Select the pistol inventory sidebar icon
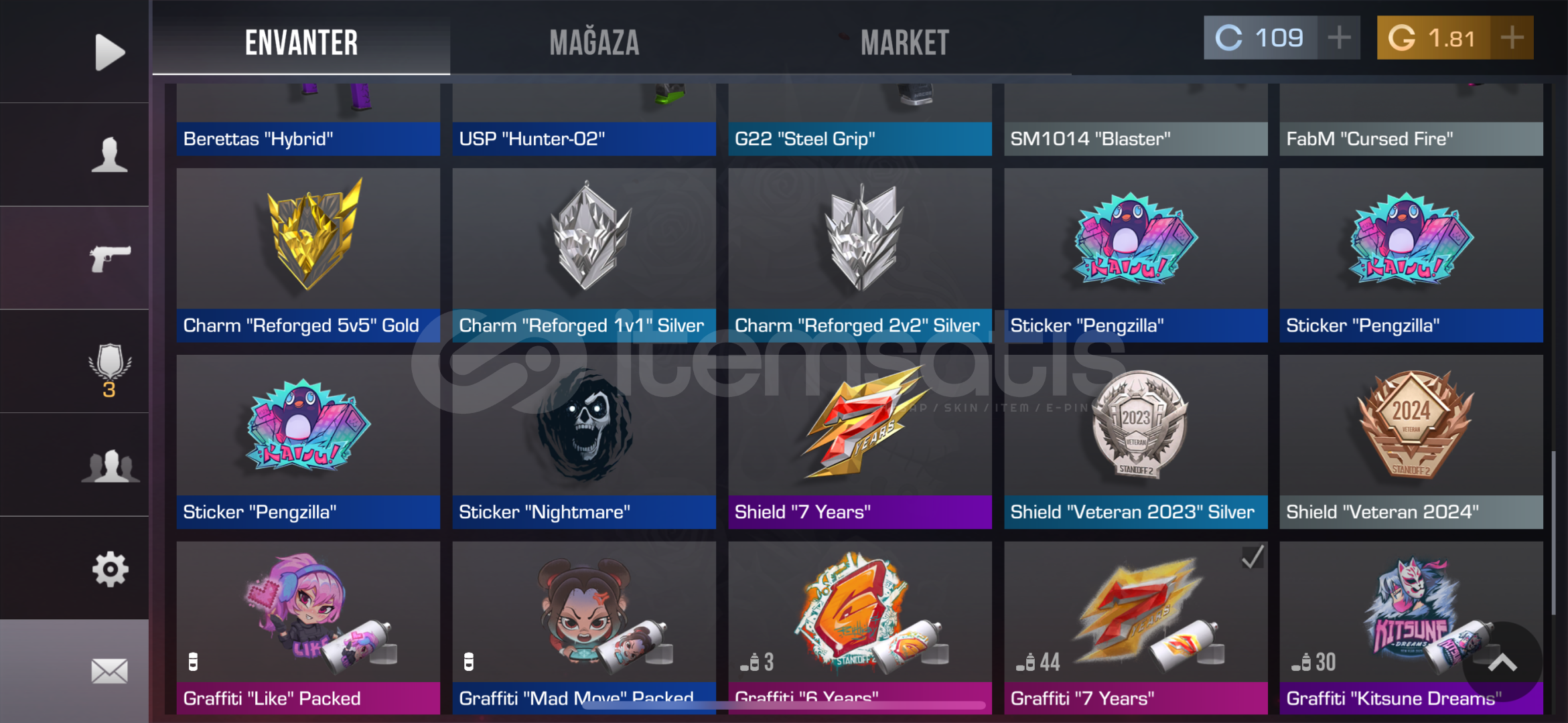 pyautogui.click(x=111, y=258)
